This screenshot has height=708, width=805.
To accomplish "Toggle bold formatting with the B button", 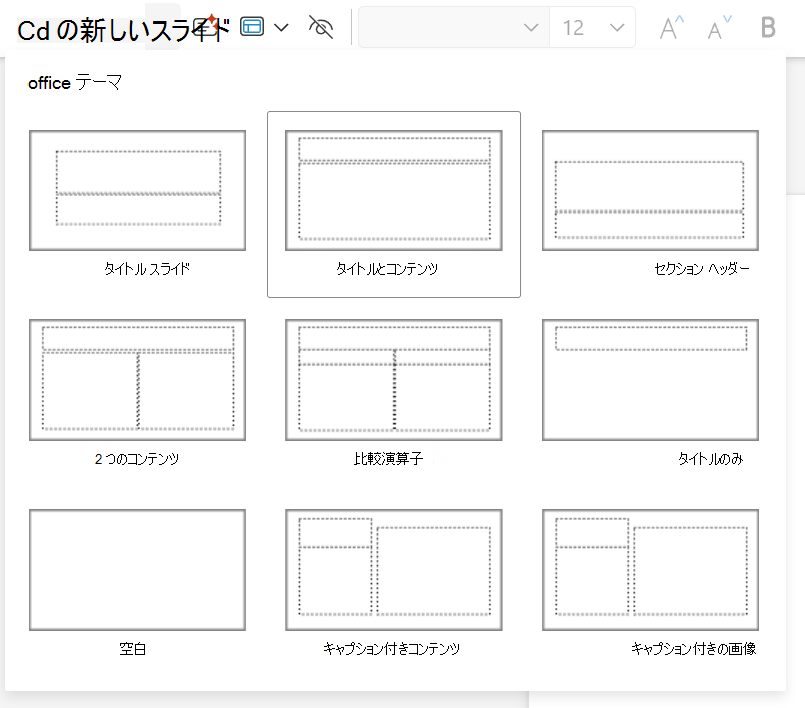I will (768, 27).
